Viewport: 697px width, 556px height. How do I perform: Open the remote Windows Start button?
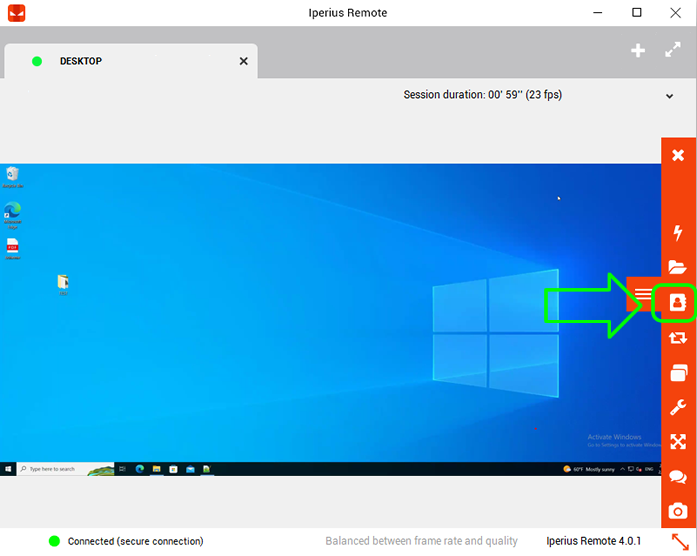[x=8, y=469]
